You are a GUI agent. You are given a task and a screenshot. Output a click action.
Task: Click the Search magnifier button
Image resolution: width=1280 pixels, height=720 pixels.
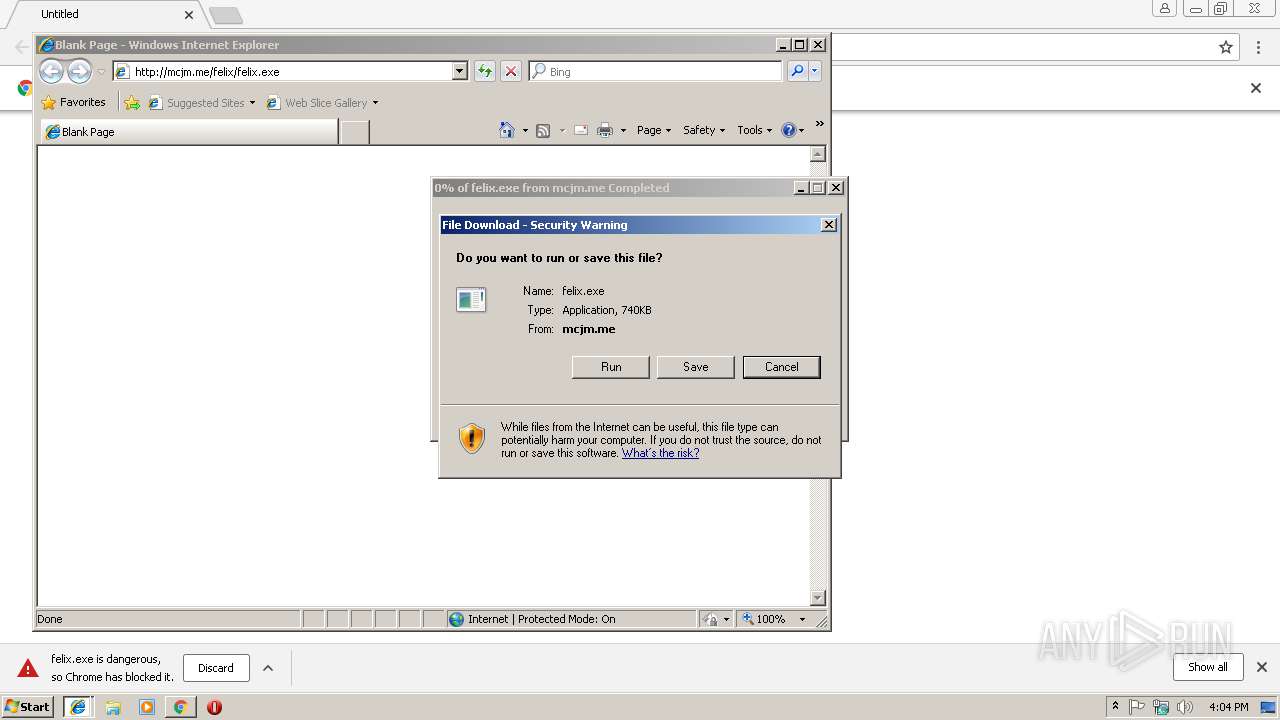click(797, 71)
